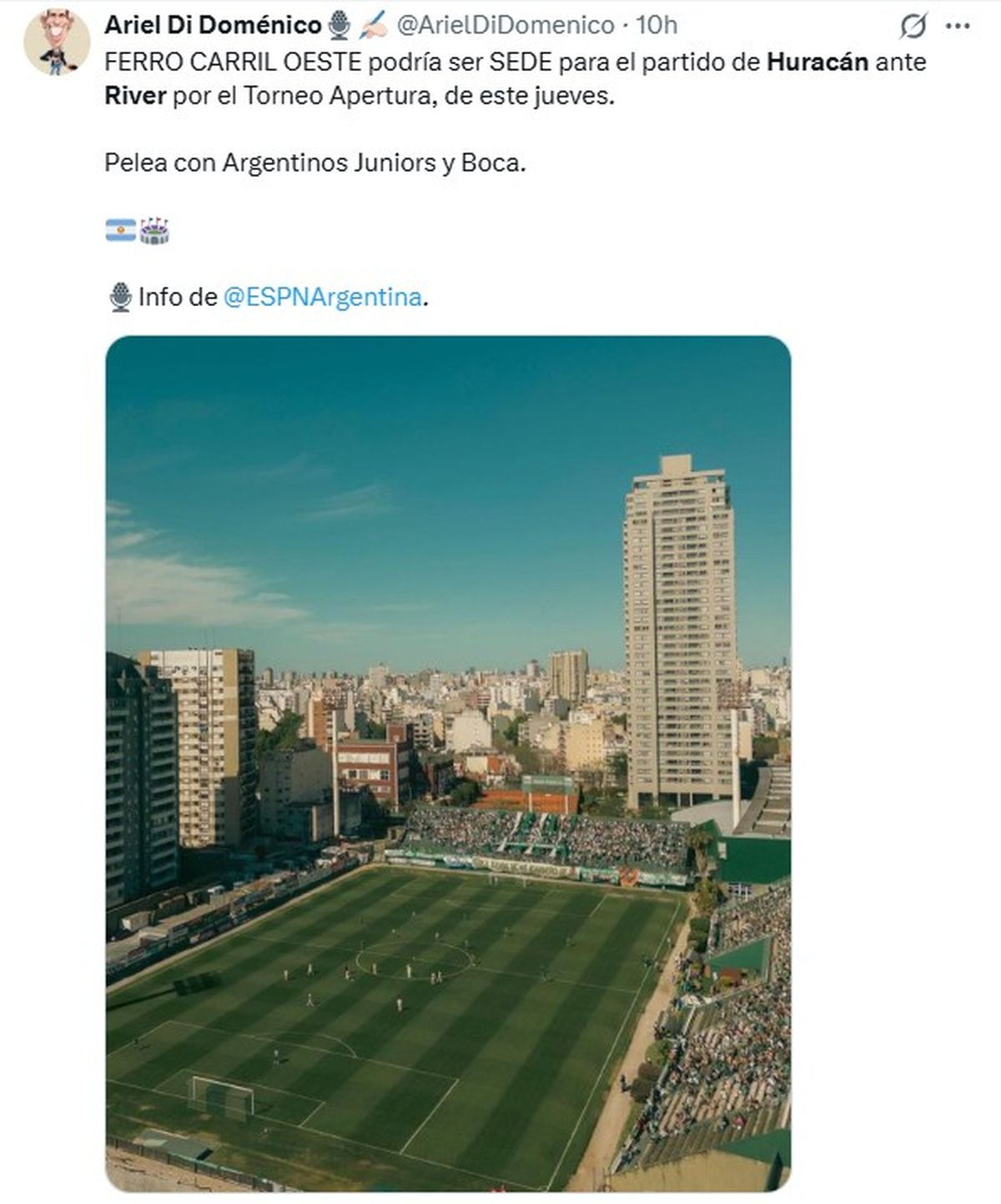
Task: Click the bold word River
Action: [x=135, y=96]
